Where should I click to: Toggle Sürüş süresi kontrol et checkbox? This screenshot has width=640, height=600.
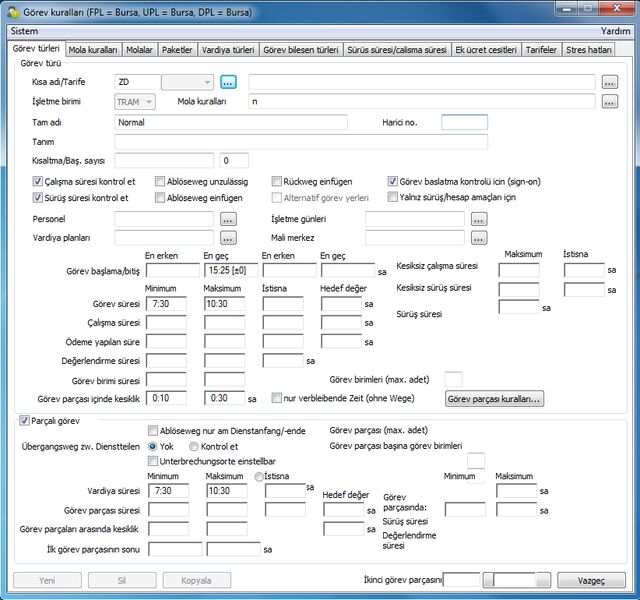(x=38, y=198)
